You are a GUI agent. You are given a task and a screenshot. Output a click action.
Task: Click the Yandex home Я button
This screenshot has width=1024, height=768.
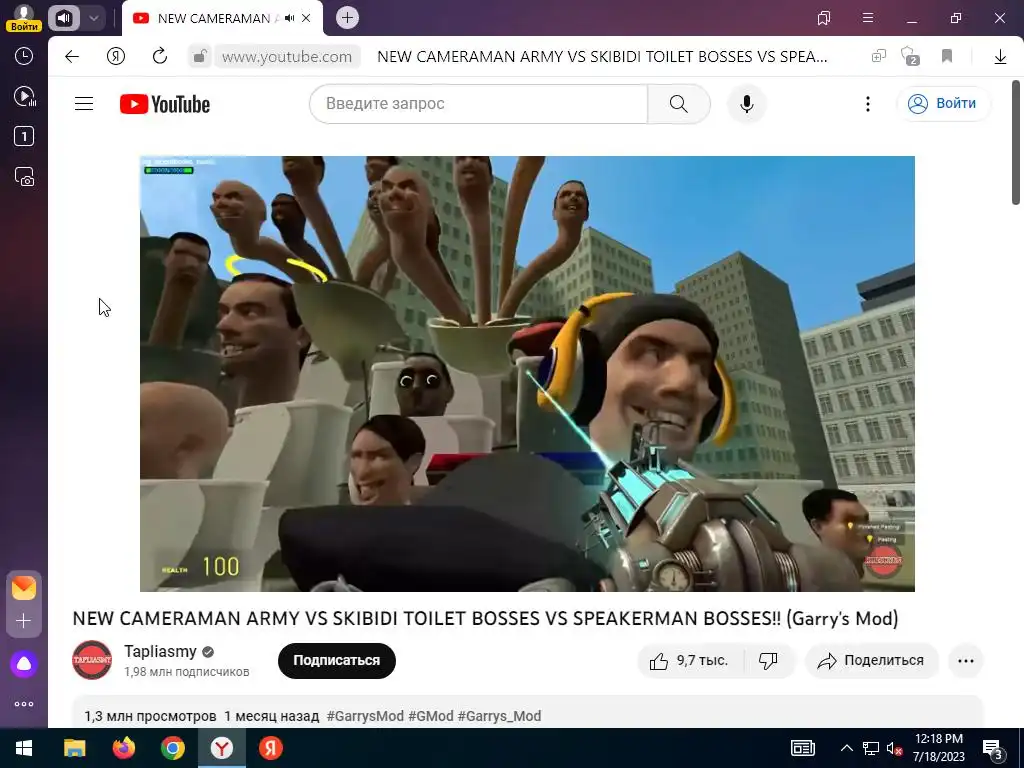[116, 57]
